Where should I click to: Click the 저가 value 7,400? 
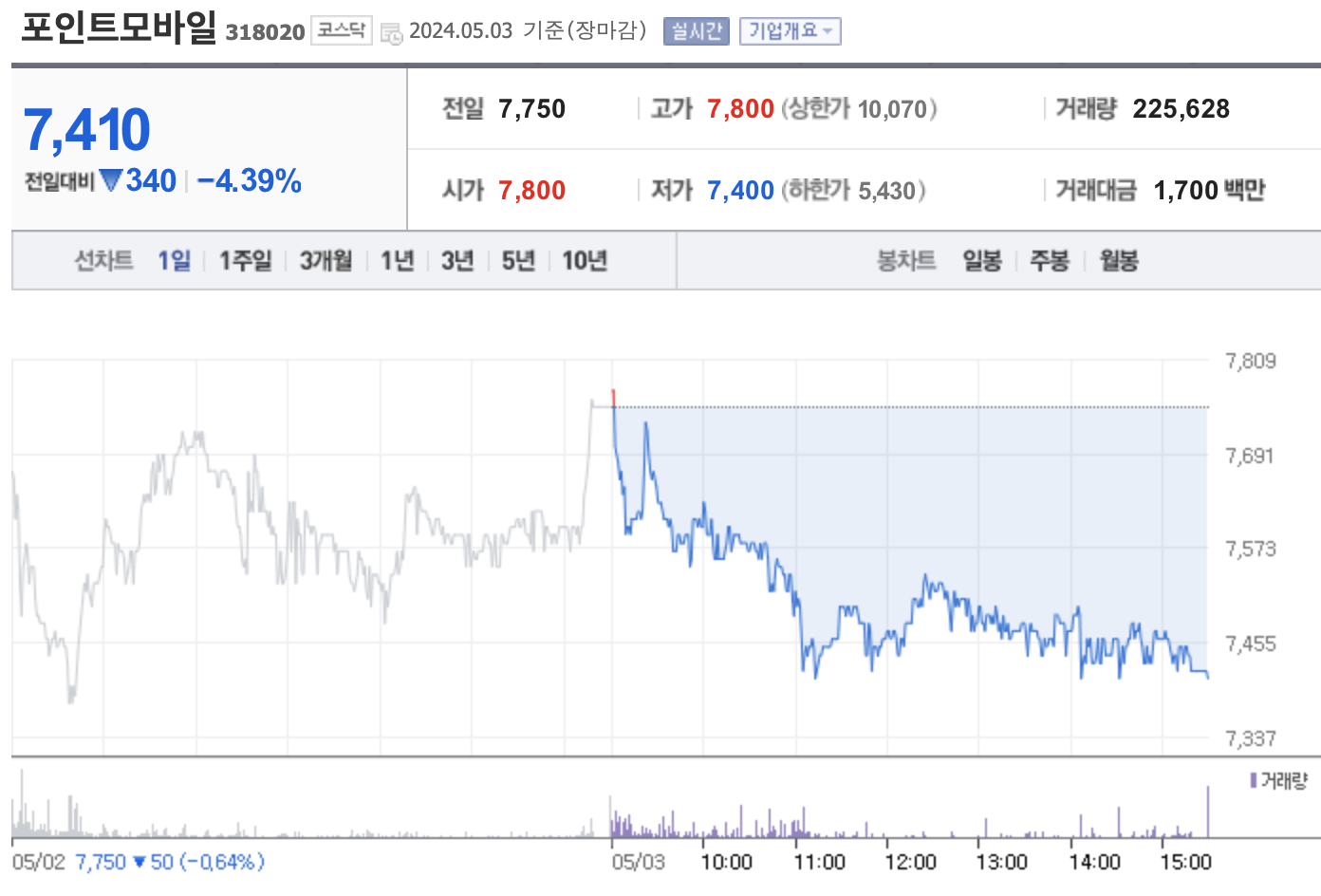pyautogui.click(x=741, y=191)
